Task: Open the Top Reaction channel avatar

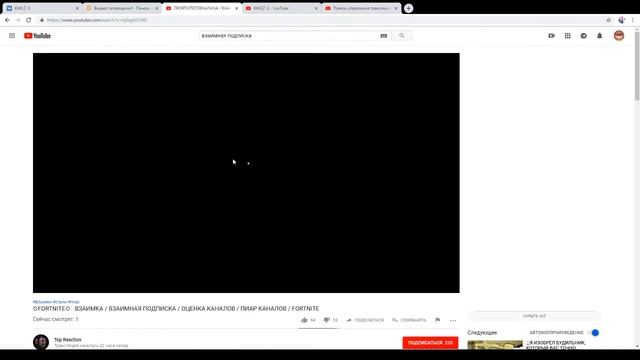Action: [x=41, y=342]
